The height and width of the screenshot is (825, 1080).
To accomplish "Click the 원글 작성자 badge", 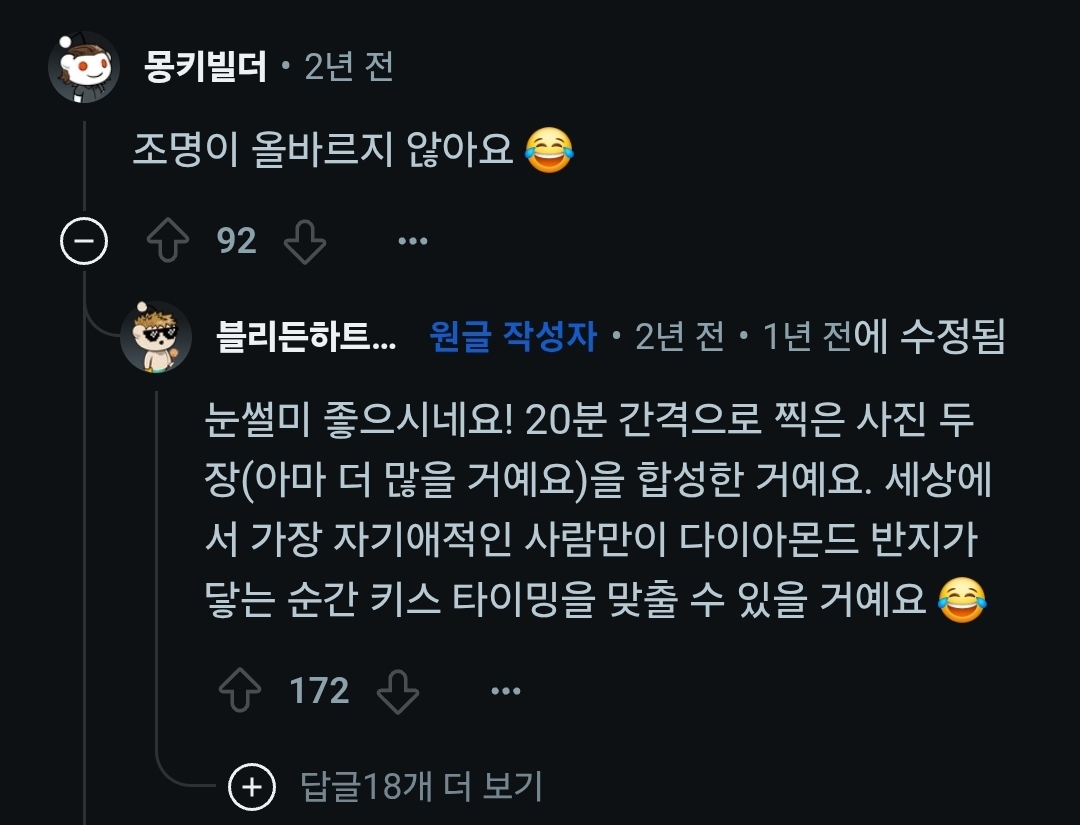I will (512, 336).
